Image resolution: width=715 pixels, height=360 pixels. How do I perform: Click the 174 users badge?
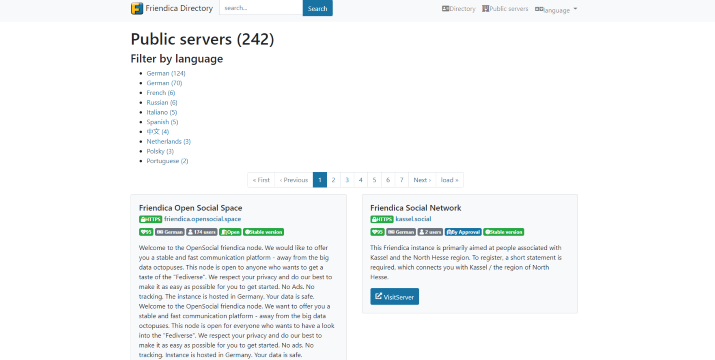pyautogui.click(x=202, y=232)
